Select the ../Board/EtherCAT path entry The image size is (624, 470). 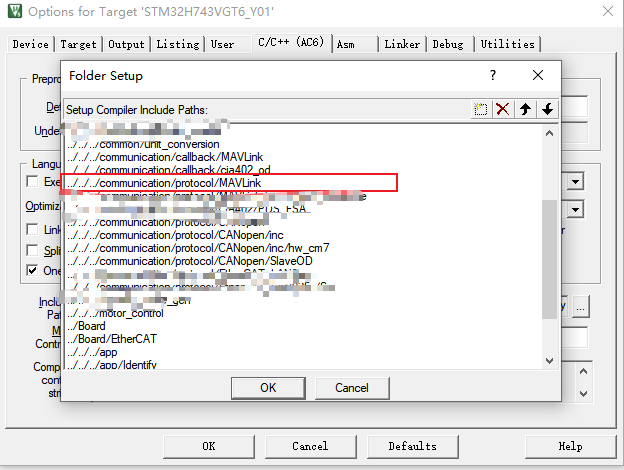(x=112, y=339)
